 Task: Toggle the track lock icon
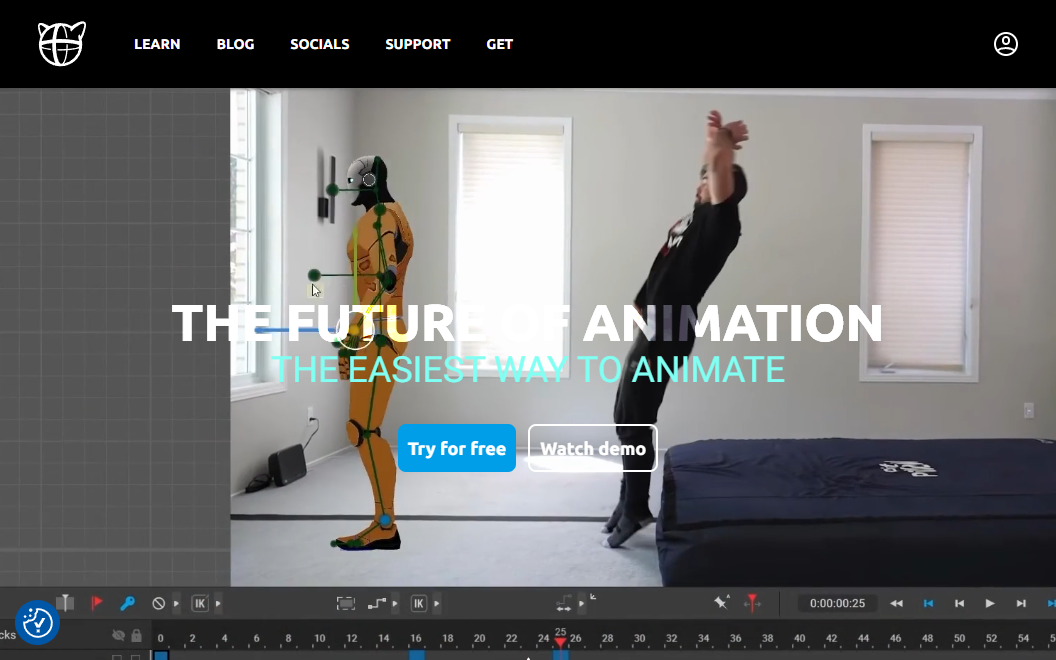coord(136,635)
